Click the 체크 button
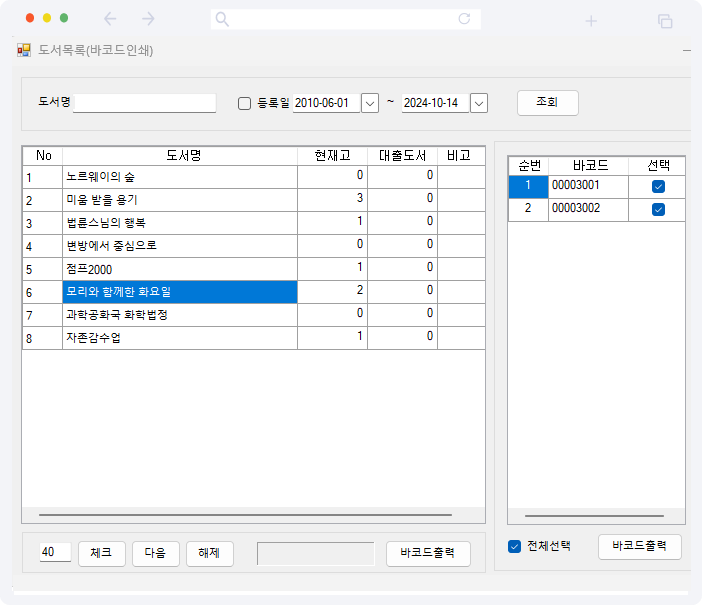Image resolution: width=702 pixels, height=605 pixels. point(101,553)
